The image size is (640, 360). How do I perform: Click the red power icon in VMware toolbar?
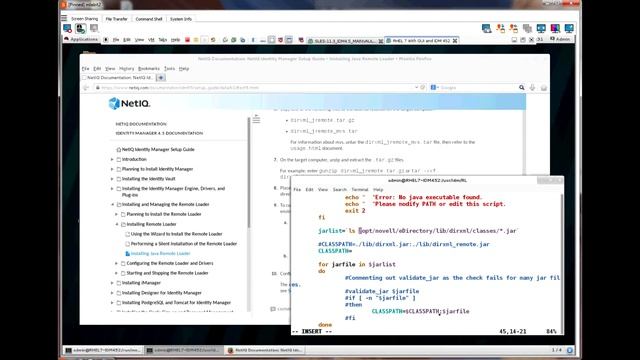pyautogui.click(x=187, y=40)
